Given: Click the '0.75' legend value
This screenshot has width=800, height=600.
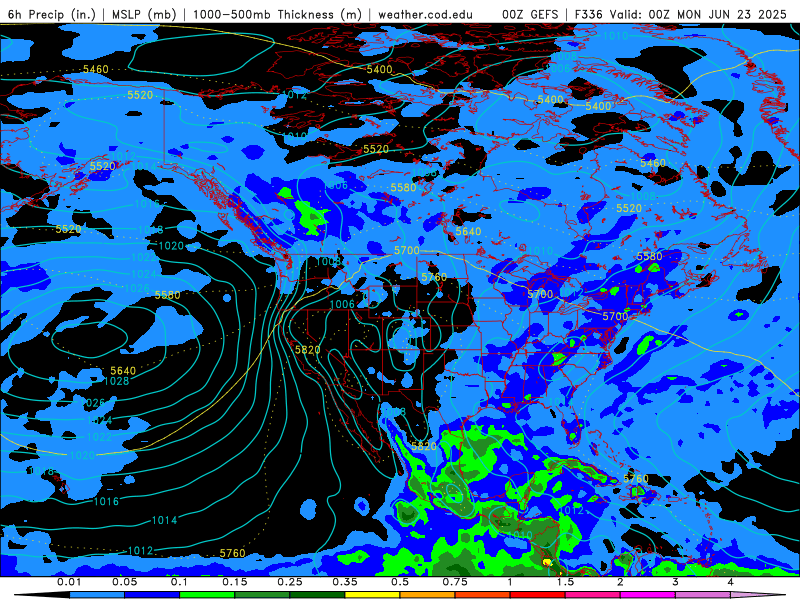Looking at the screenshot, I should 455,582.
